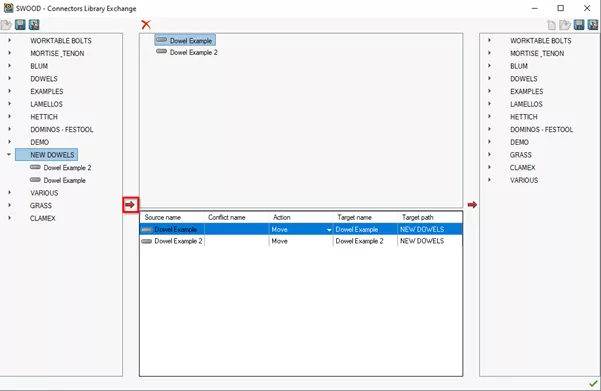Image resolution: width=601 pixels, height=391 pixels.
Task: Maximize the Connectors Library Exchange window
Action: [x=560, y=8]
